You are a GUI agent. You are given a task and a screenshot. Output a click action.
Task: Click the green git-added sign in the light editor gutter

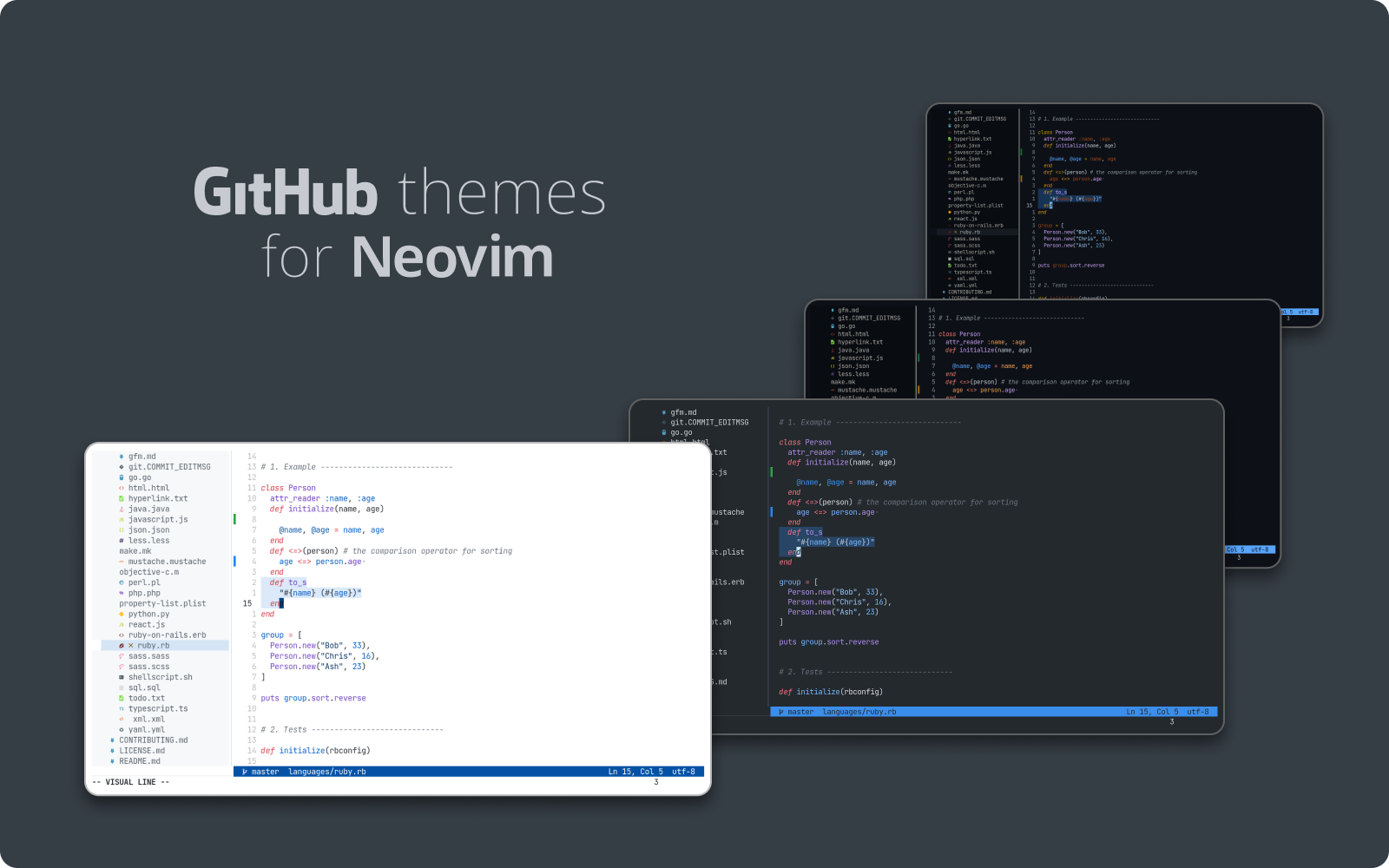[x=234, y=519]
